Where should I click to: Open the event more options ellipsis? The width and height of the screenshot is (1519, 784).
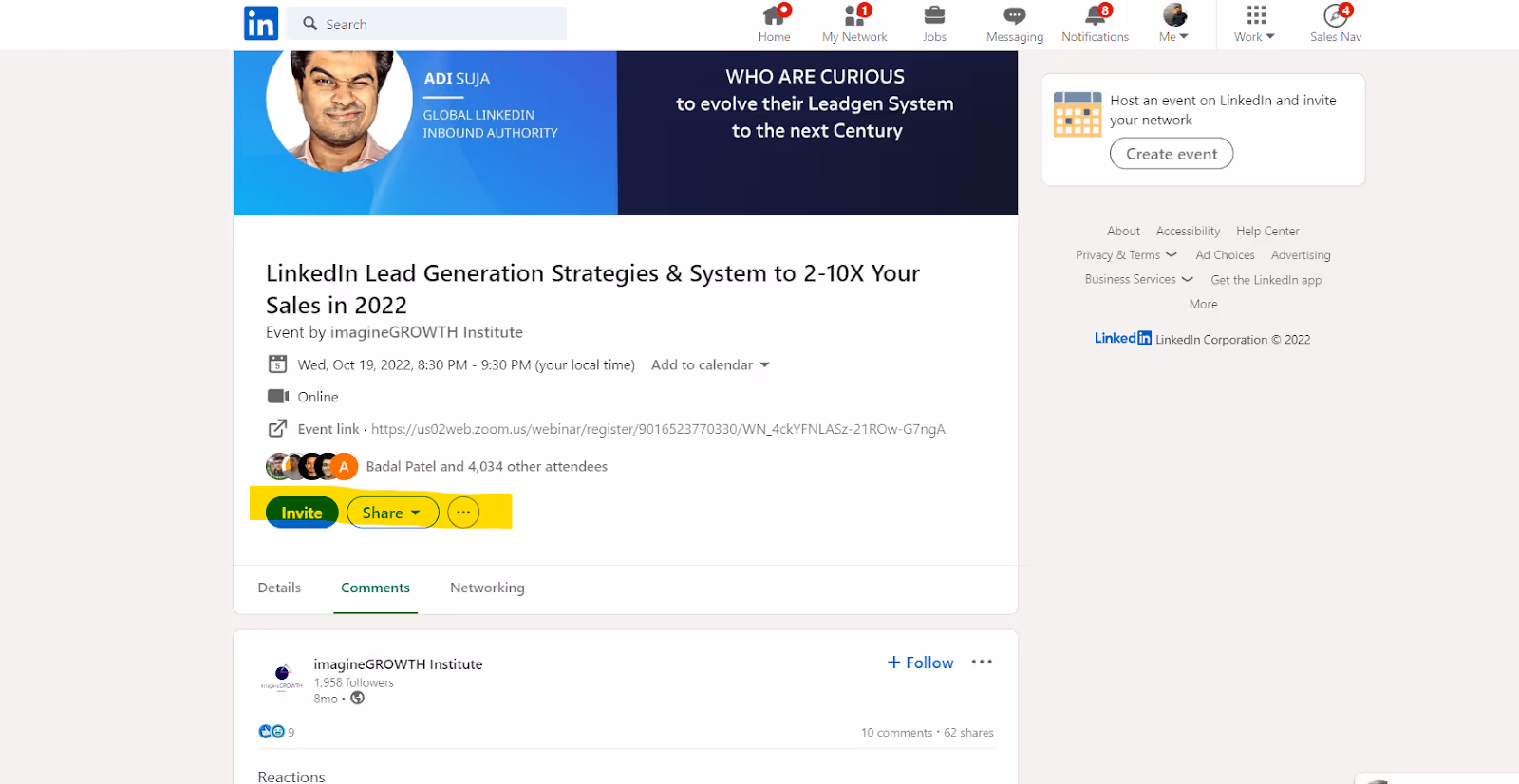click(x=463, y=513)
